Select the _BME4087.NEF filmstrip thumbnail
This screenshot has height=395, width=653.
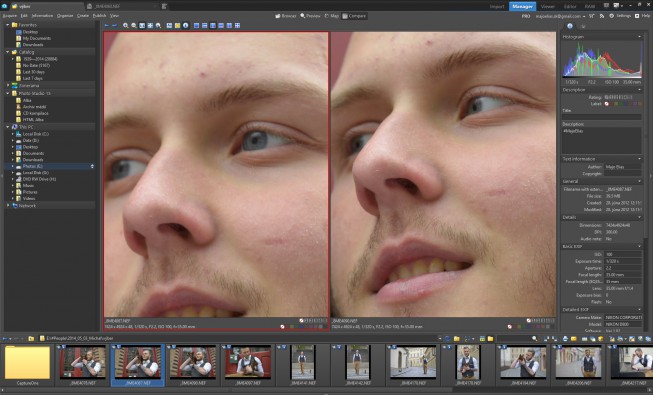point(137,365)
